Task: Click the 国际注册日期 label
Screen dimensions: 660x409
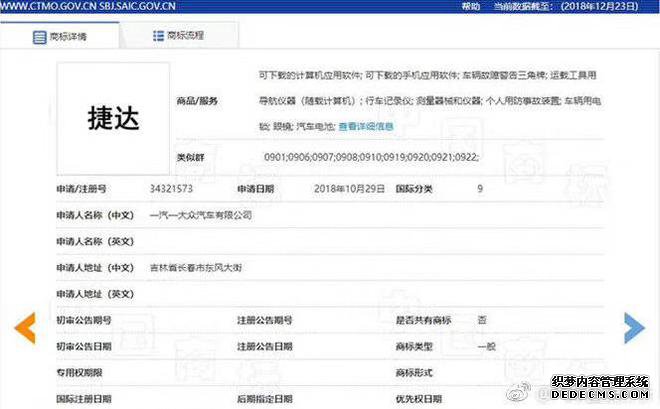Action: (84, 398)
